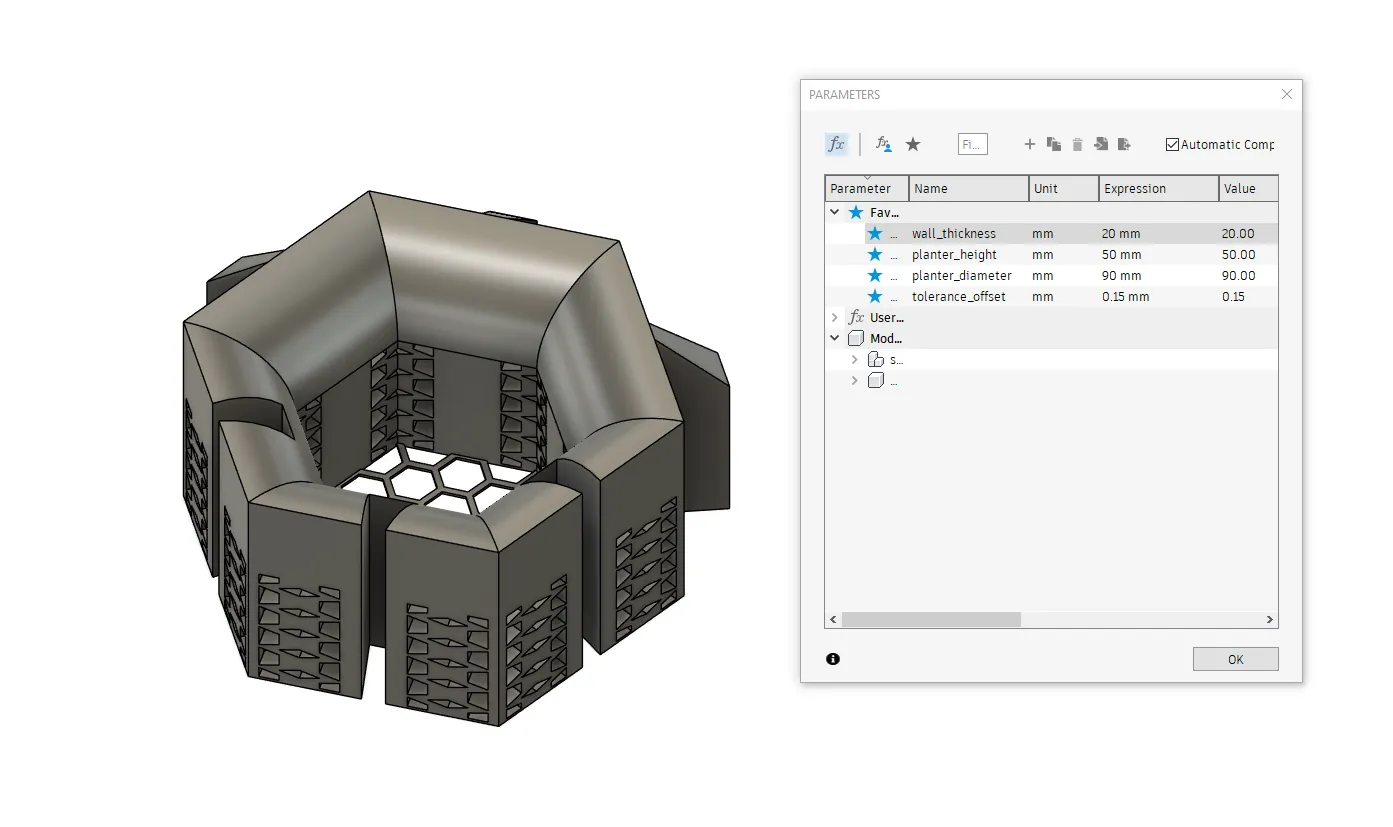Select the wall_thickness parameter name
This screenshot has width=1393, height=827.
954,233
